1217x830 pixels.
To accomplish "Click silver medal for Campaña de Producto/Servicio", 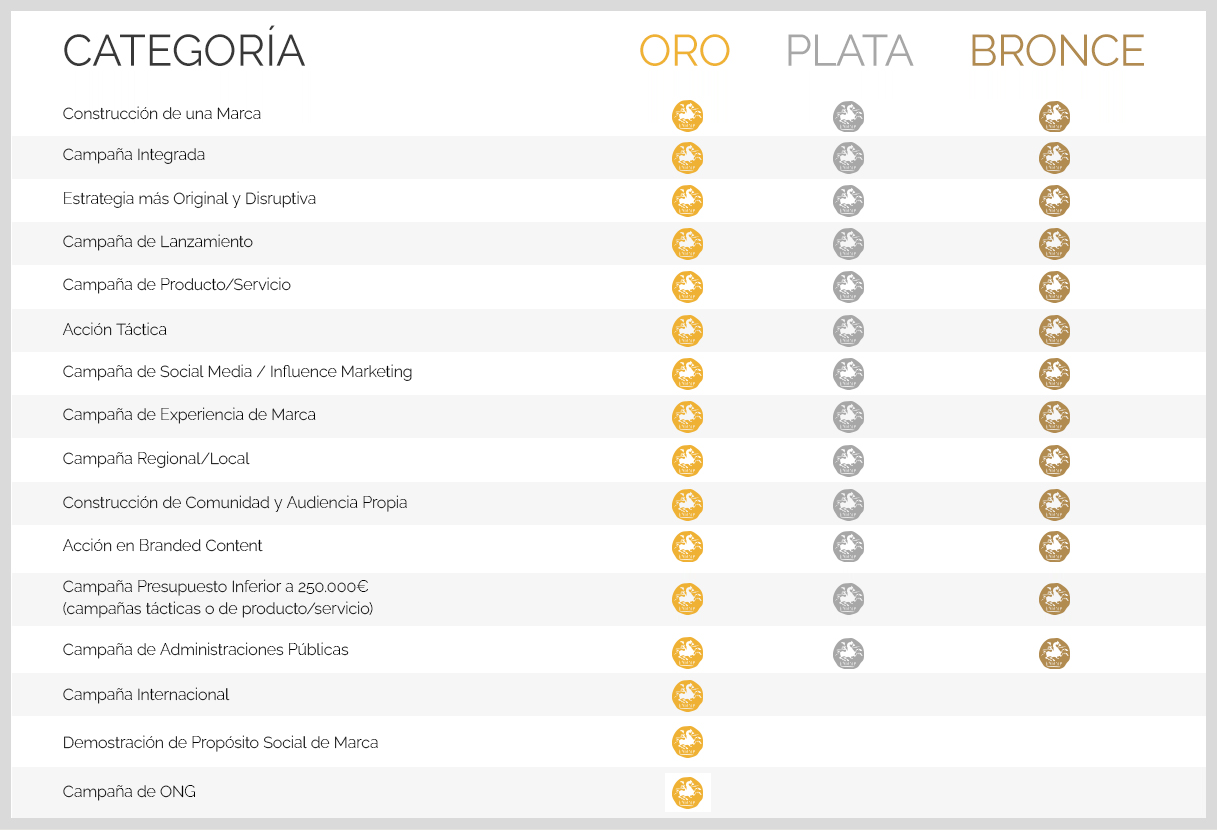I will pos(848,287).
